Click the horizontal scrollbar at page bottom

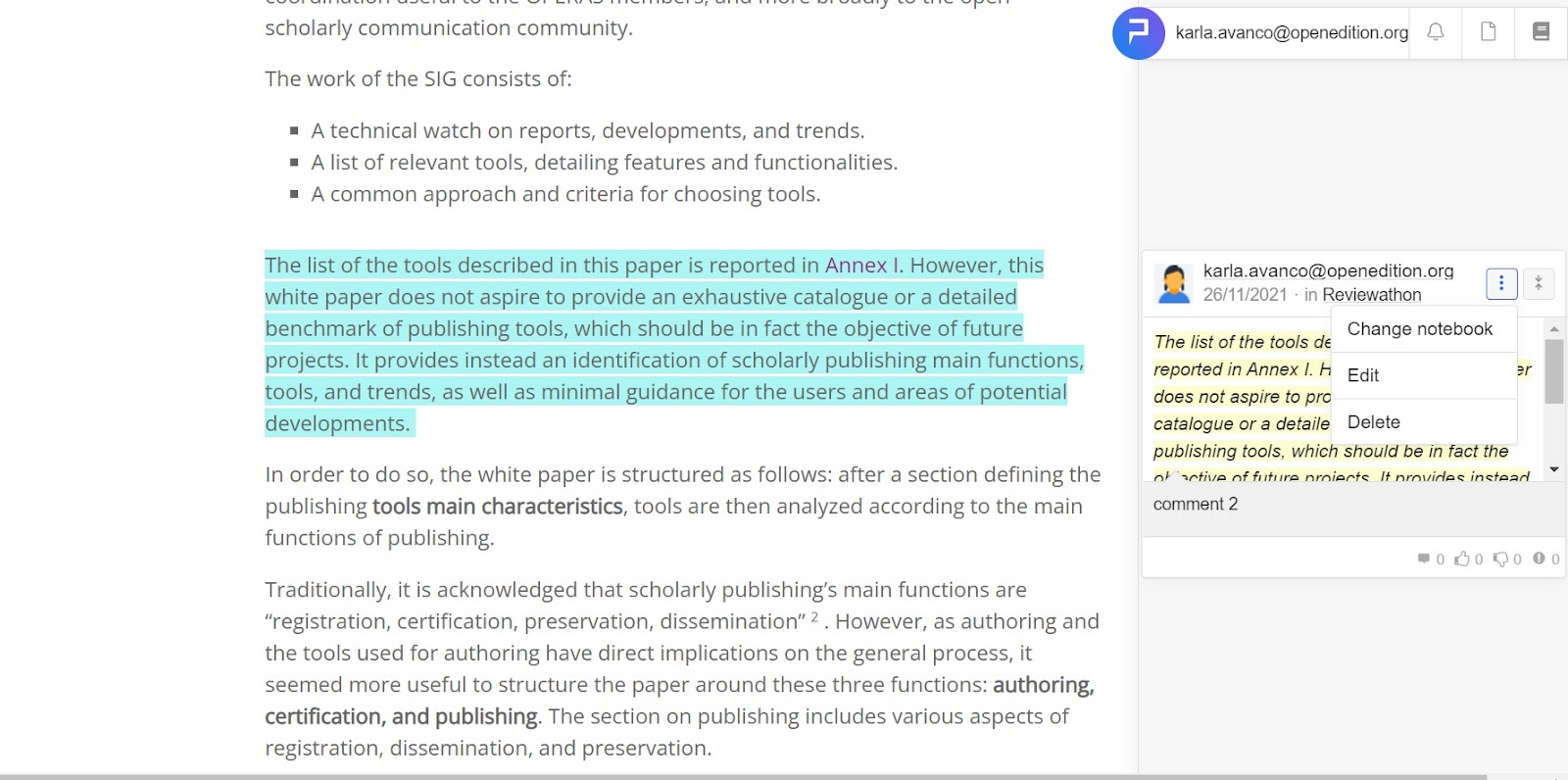click(745, 776)
